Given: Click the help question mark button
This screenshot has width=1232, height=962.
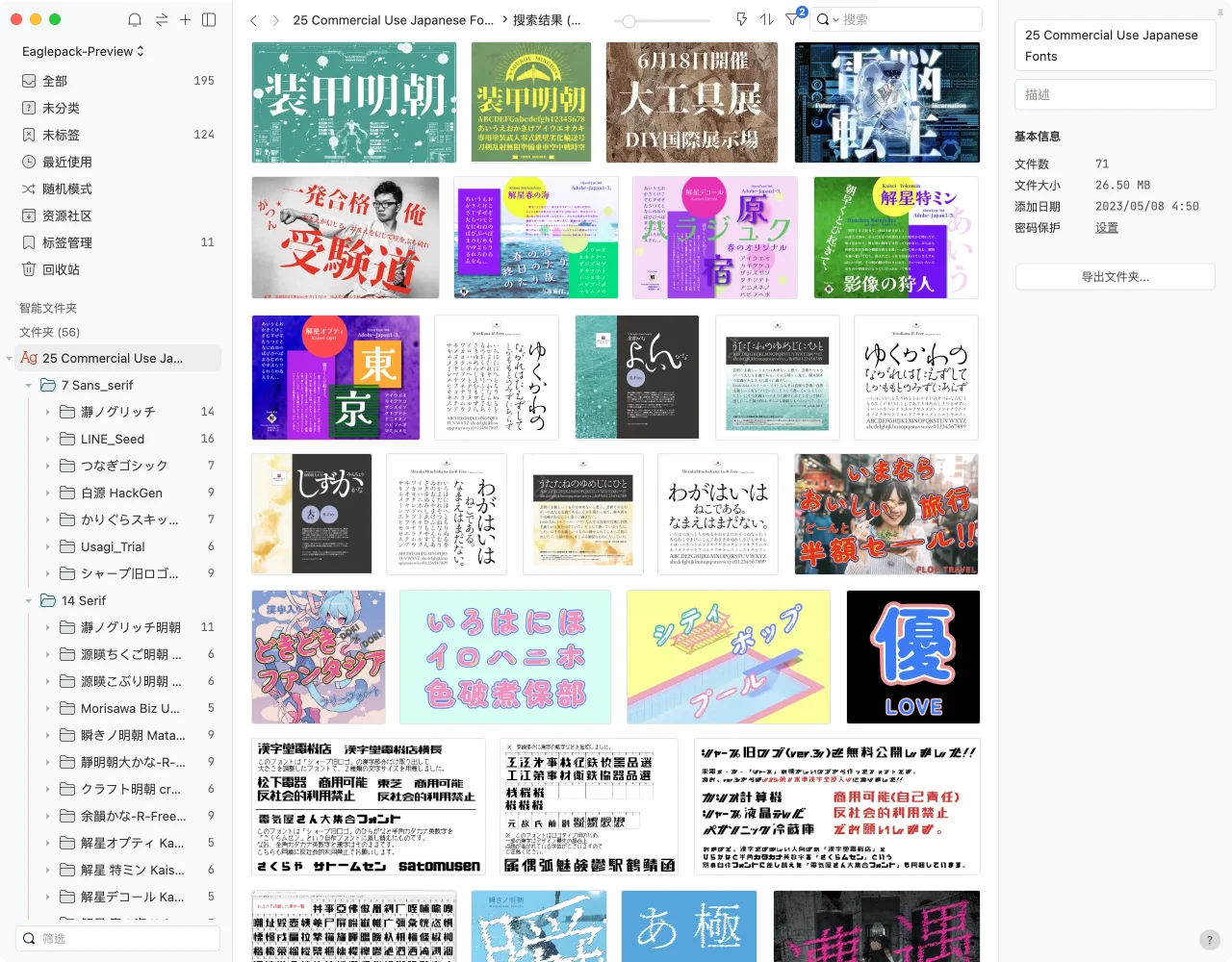Looking at the screenshot, I should tap(1210, 940).
